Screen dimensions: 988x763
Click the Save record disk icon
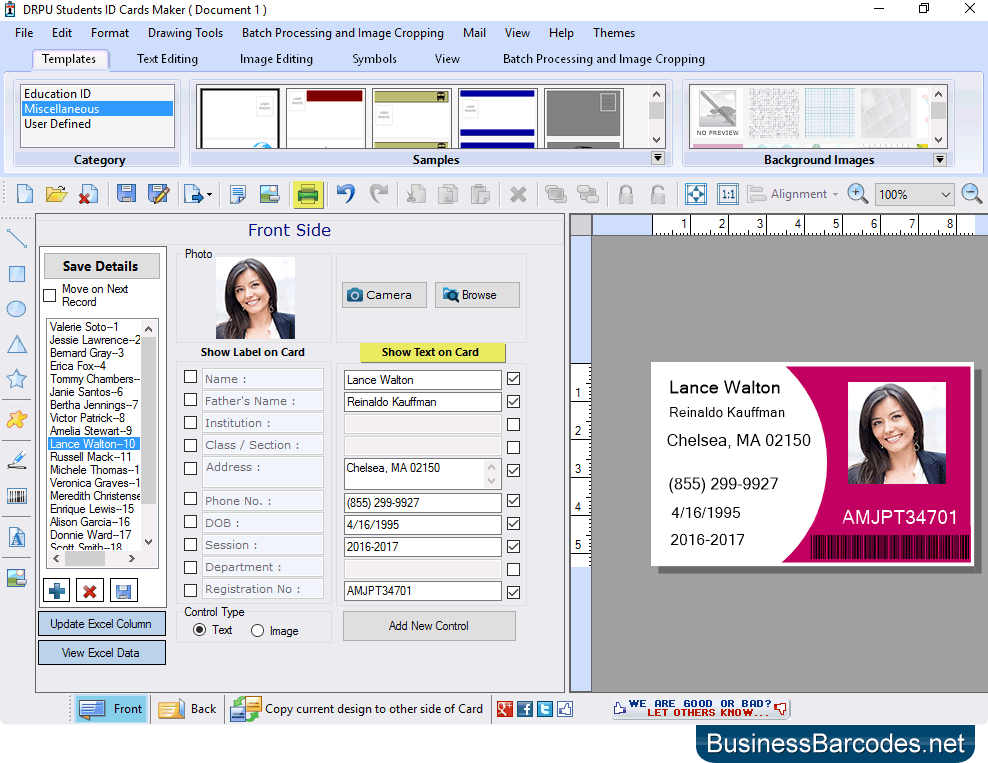point(124,591)
